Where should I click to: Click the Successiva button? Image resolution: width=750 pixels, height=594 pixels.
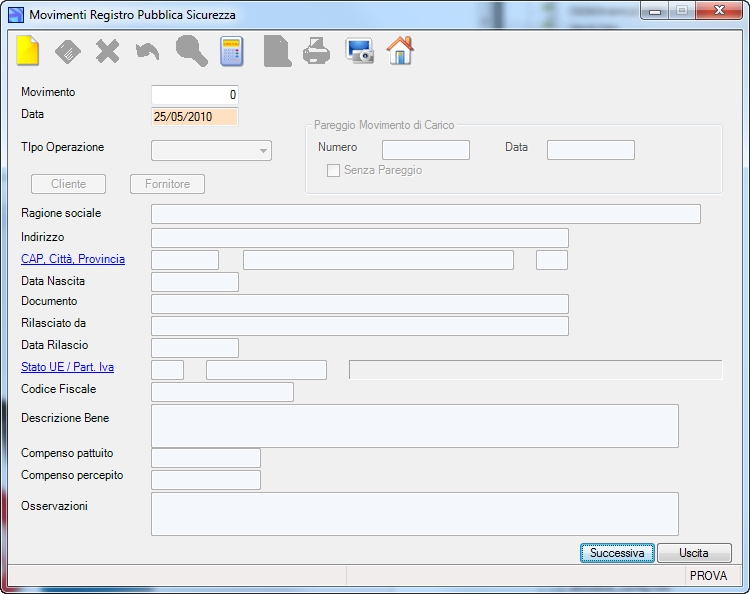pos(617,553)
